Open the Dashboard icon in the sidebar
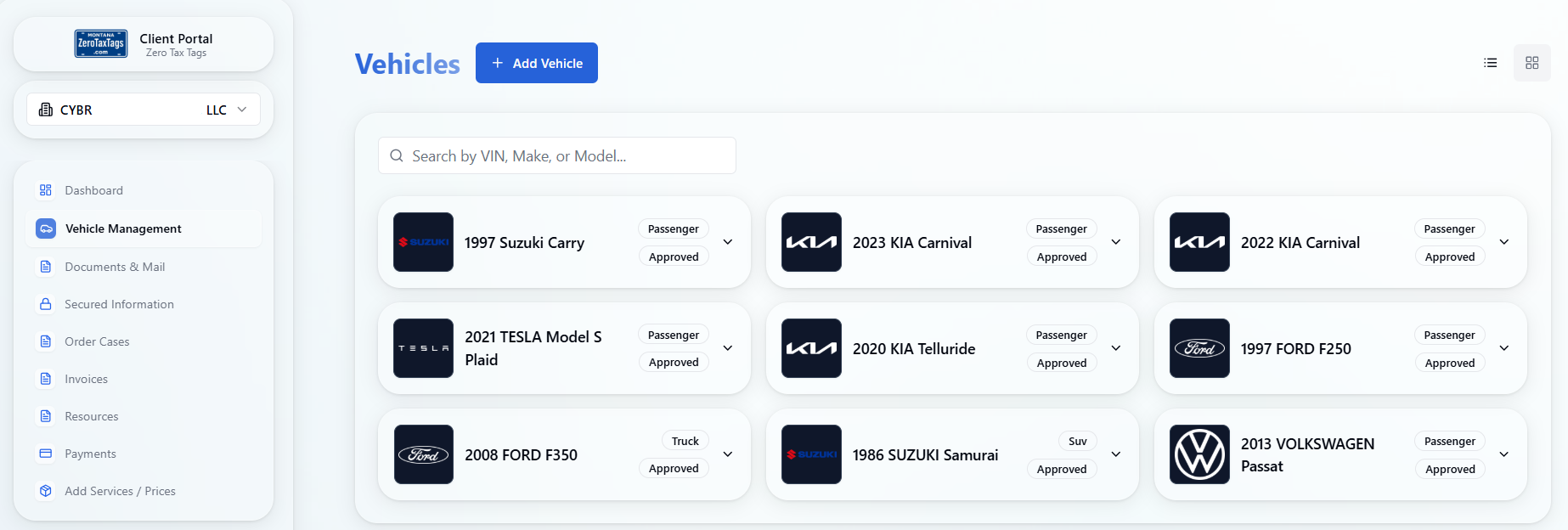 click(x=46, y=189)
